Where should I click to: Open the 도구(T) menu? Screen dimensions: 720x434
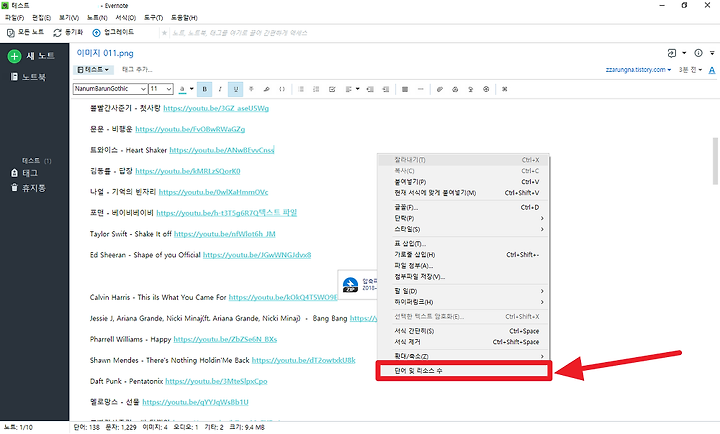[x=153, y=17]
